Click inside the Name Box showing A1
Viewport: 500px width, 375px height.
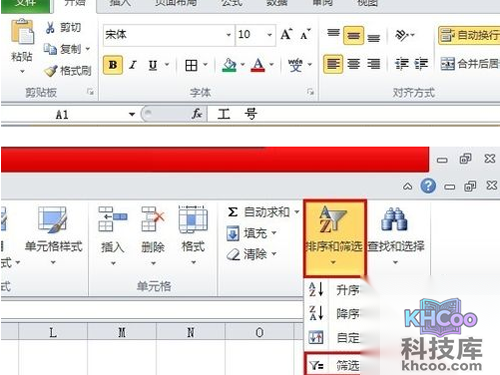63,115
